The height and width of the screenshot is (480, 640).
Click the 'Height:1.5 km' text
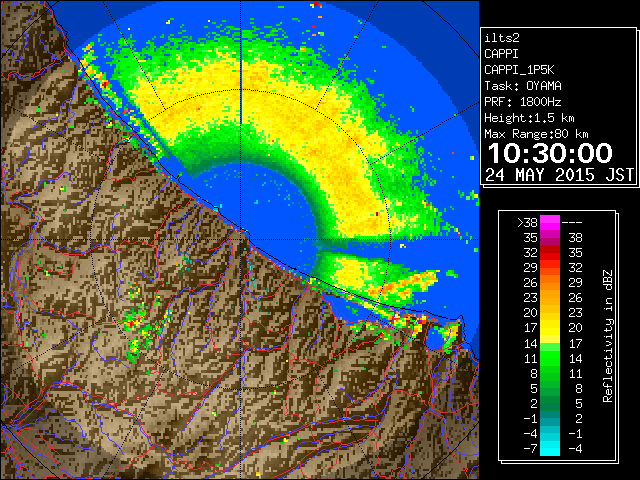[529, 118]
